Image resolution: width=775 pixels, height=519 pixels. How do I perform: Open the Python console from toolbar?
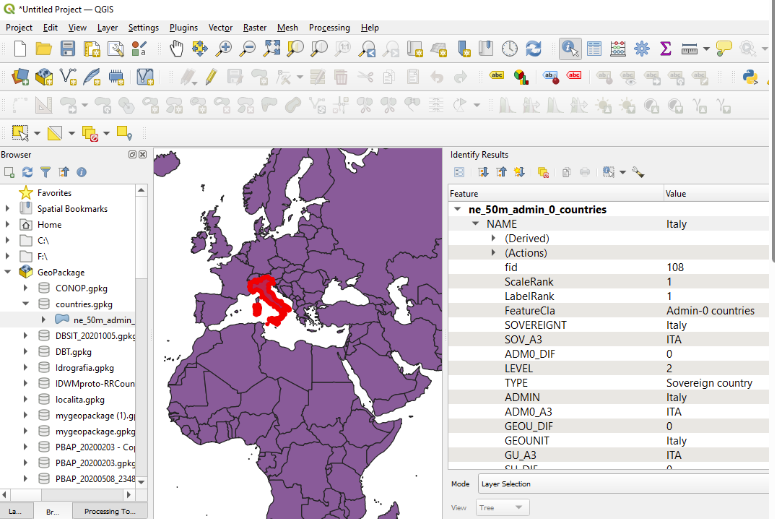tap(748, 76)
